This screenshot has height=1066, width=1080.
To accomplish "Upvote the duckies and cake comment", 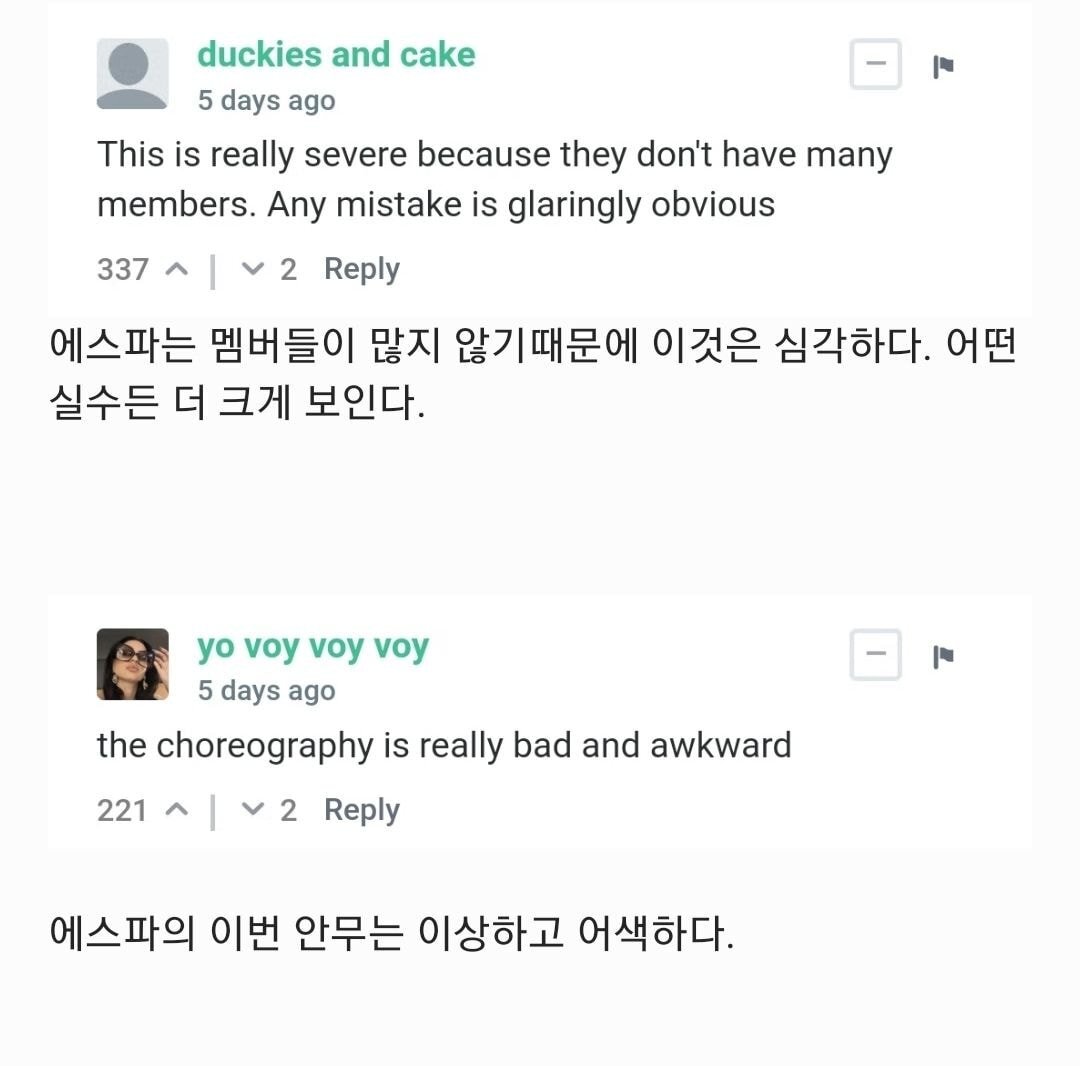I will pyautogui.click(x=177, y=269).
